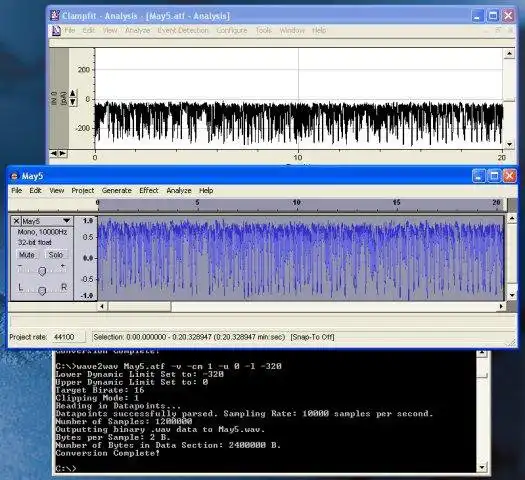The width and height of the screenshot is (525, 480).
Task: Open Window menu in Clampfit
Action: [292, 30]
